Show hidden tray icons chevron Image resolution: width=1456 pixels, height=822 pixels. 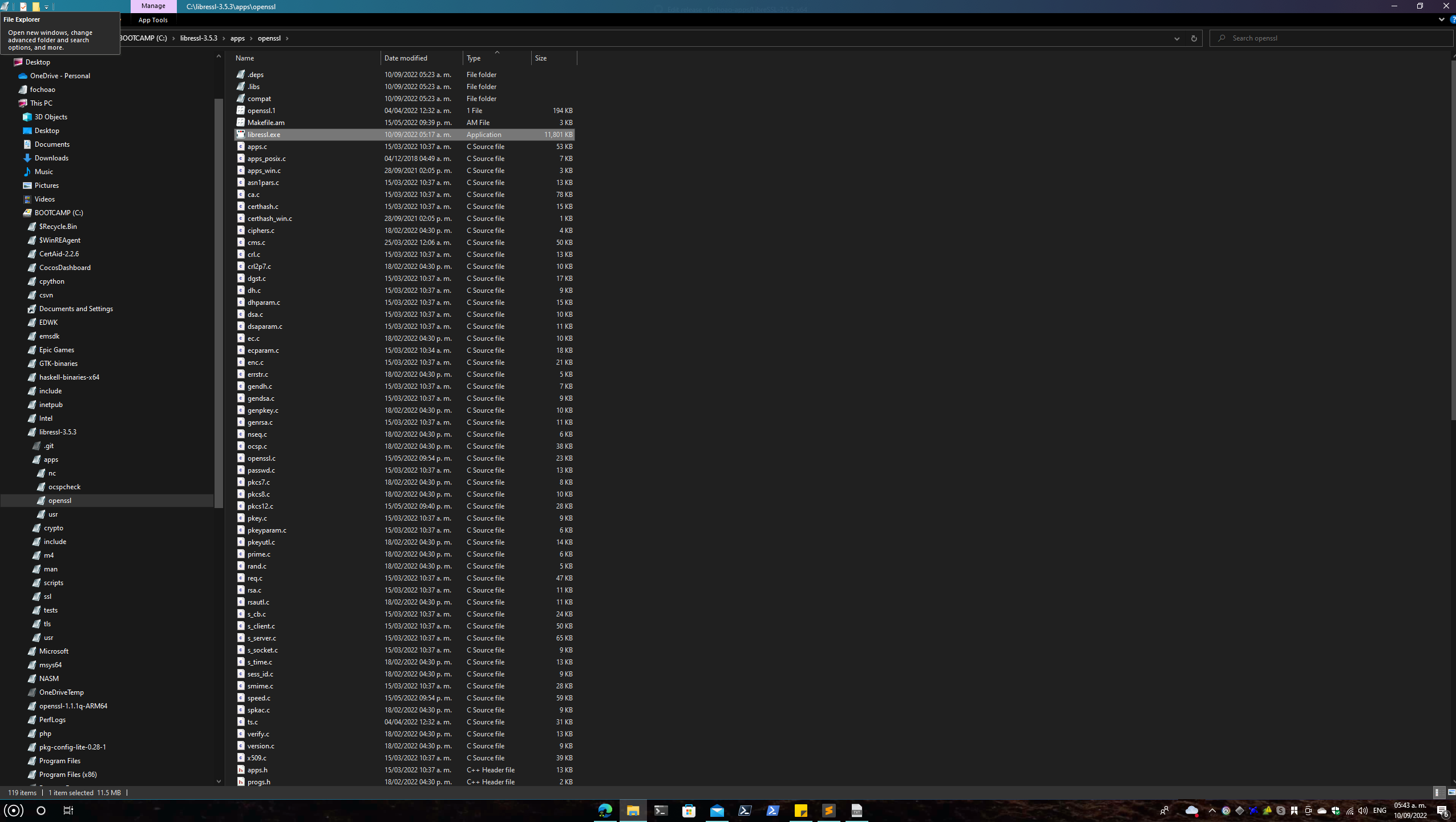coord(1212,811)
